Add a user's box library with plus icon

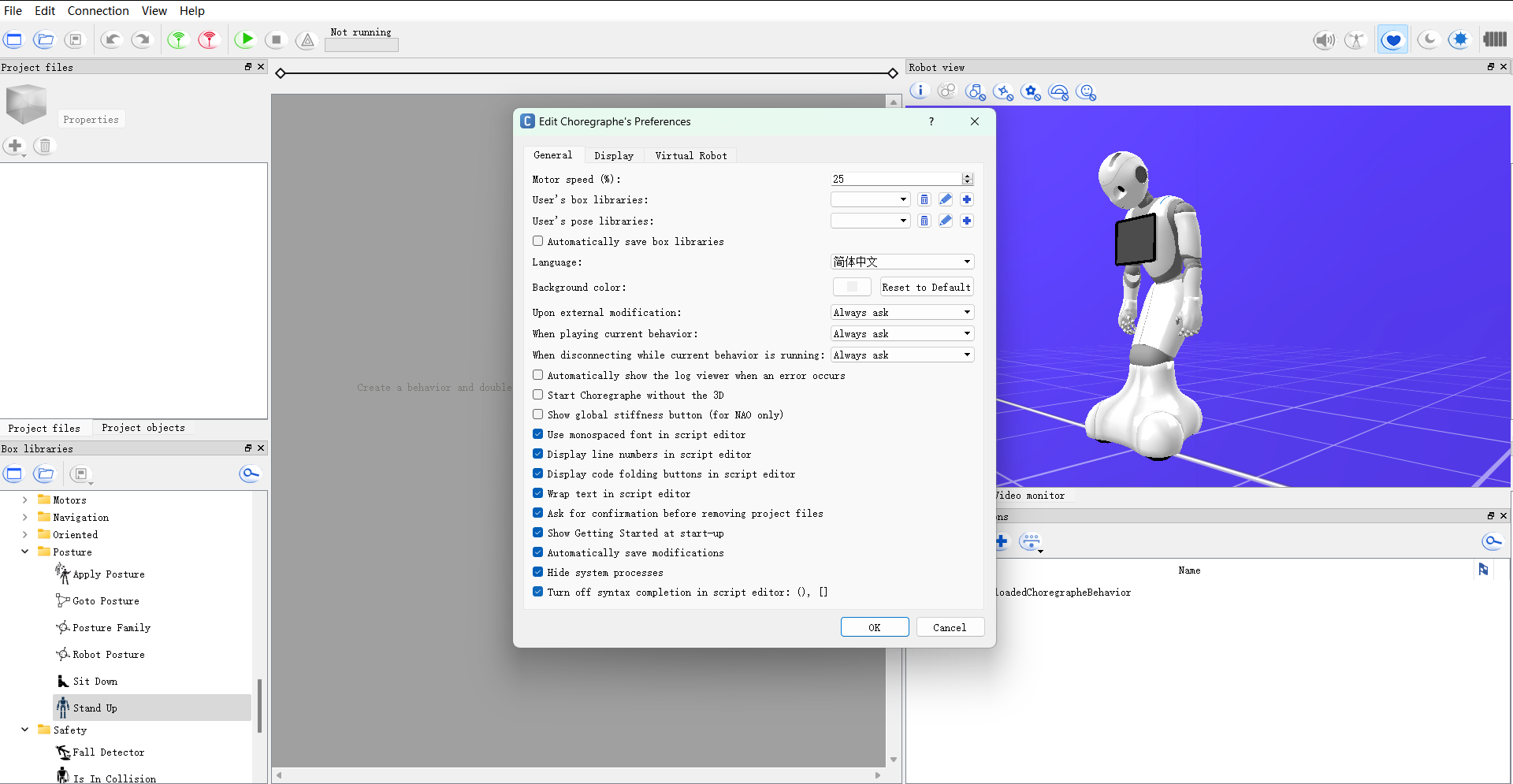click(967, 199)
